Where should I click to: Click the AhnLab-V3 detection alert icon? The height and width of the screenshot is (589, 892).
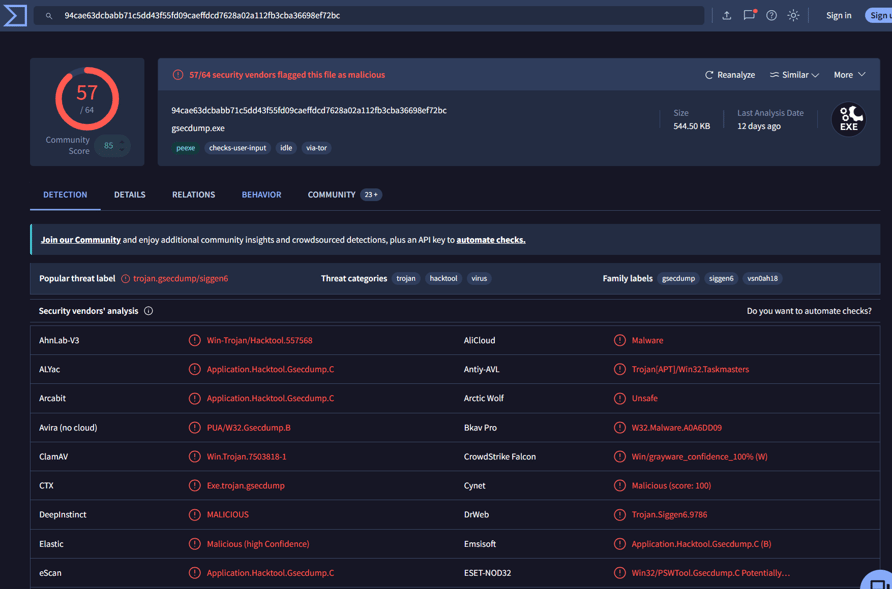(195, 340)
